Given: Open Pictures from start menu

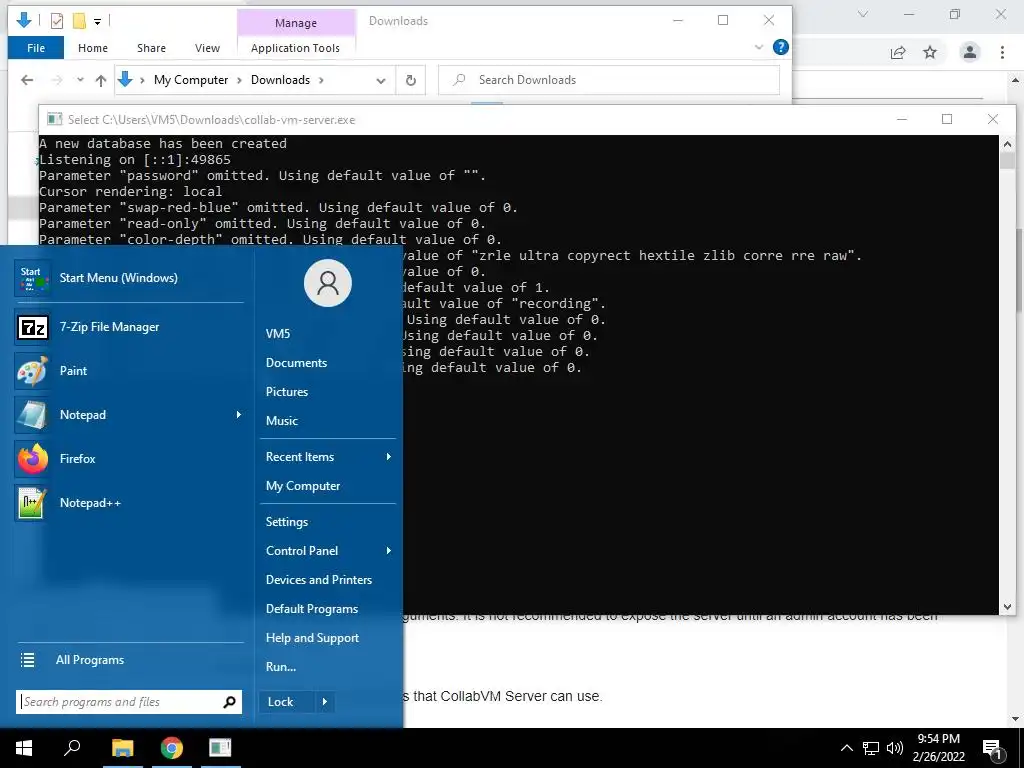Looking at the screenshot, I should [287, 392].
